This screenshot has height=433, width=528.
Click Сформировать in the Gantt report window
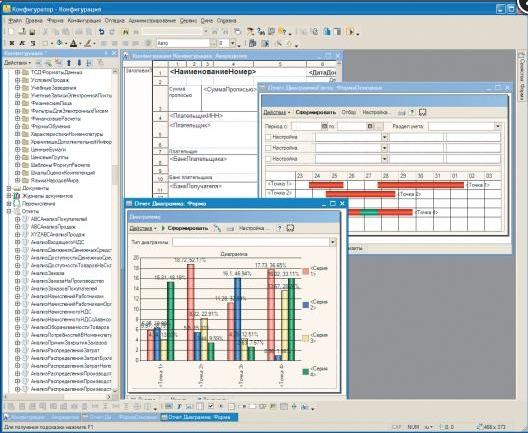click(316, 112)
